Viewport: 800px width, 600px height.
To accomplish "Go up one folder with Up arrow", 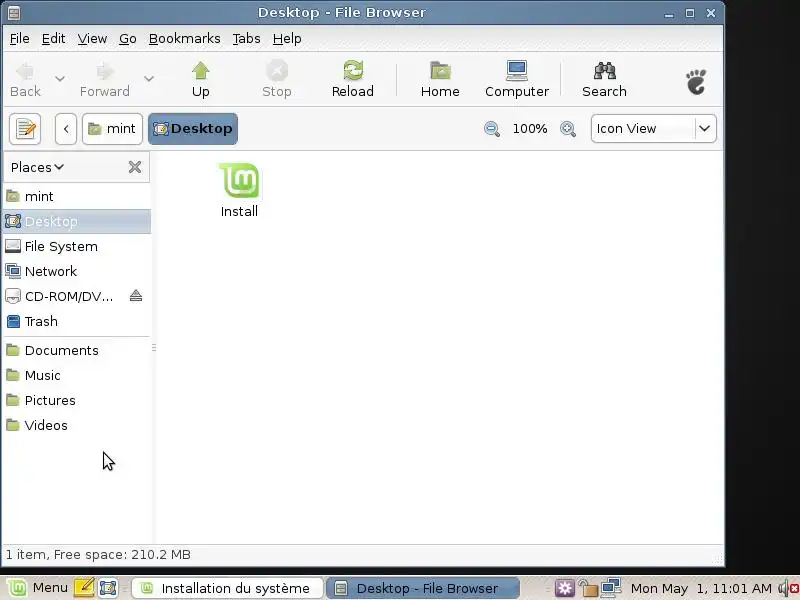I will pyautogui.click(x=201, y=79).
